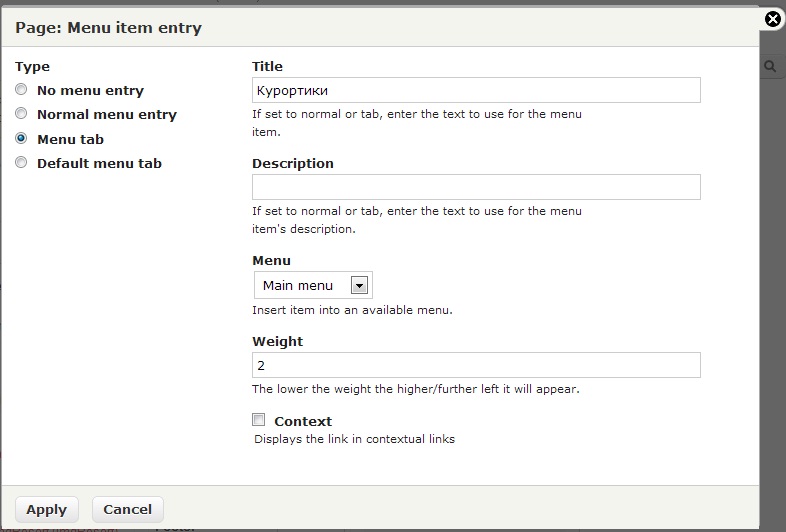Apply the menu item settings
Viewport: 786px width, 532px height.
click(47, 509)
